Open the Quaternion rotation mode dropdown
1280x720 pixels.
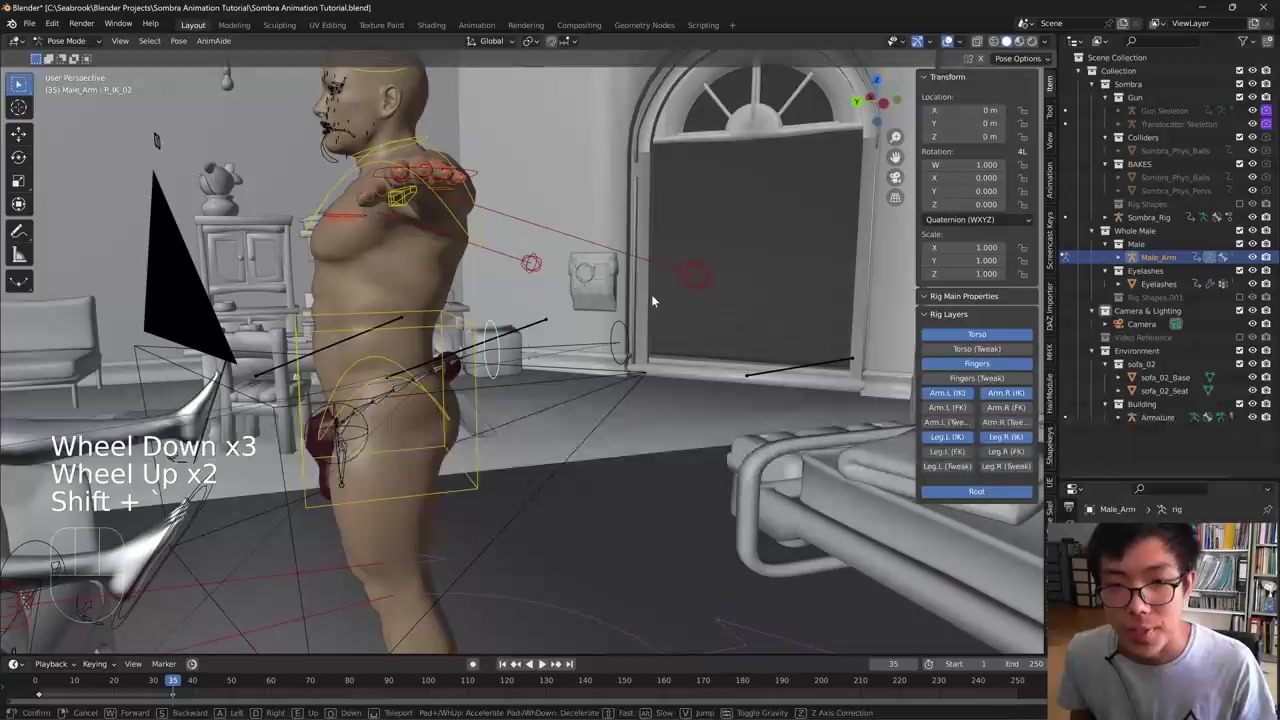977,219
